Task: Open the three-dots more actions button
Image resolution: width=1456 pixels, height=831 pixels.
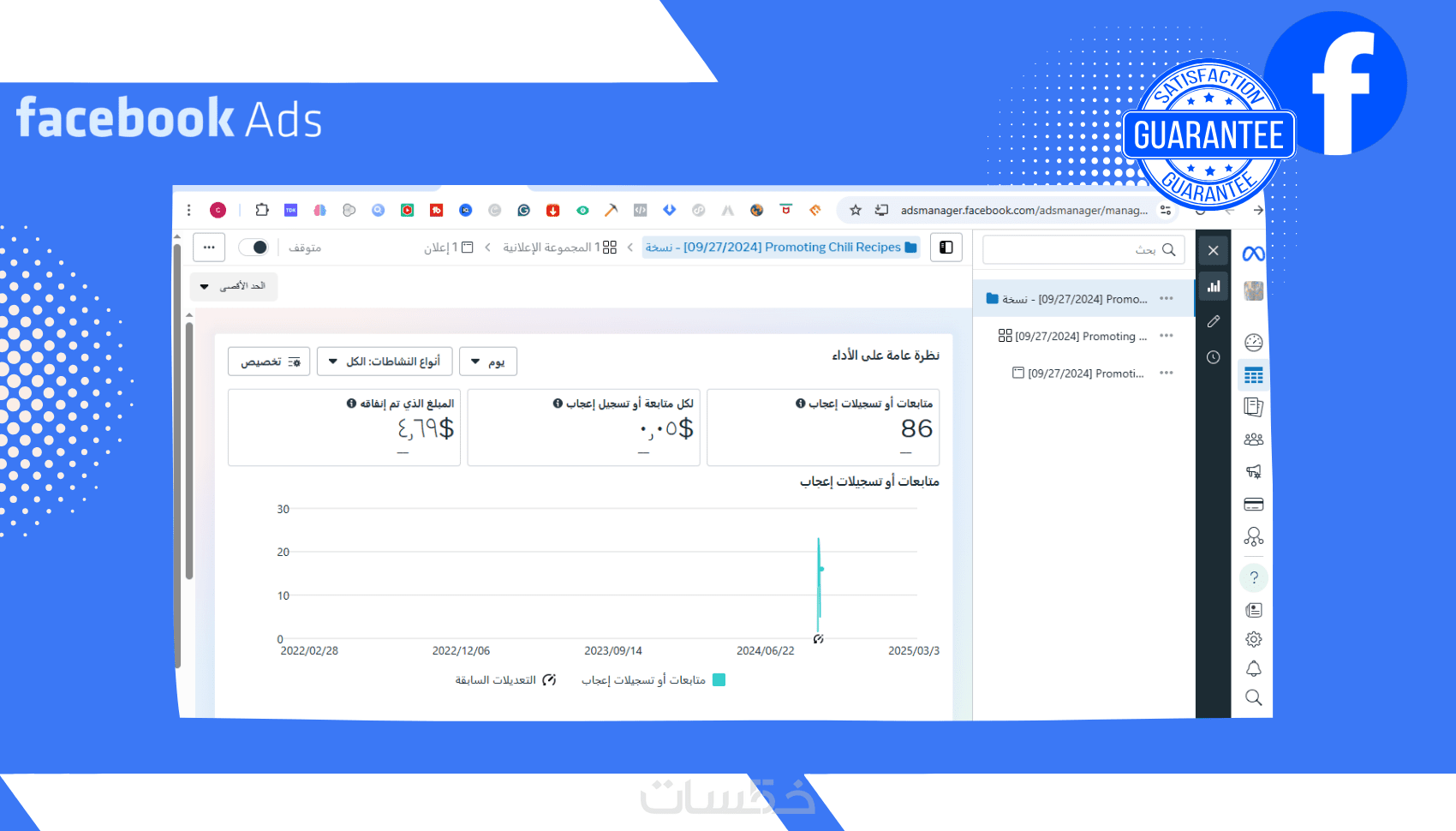Action: 209,248
